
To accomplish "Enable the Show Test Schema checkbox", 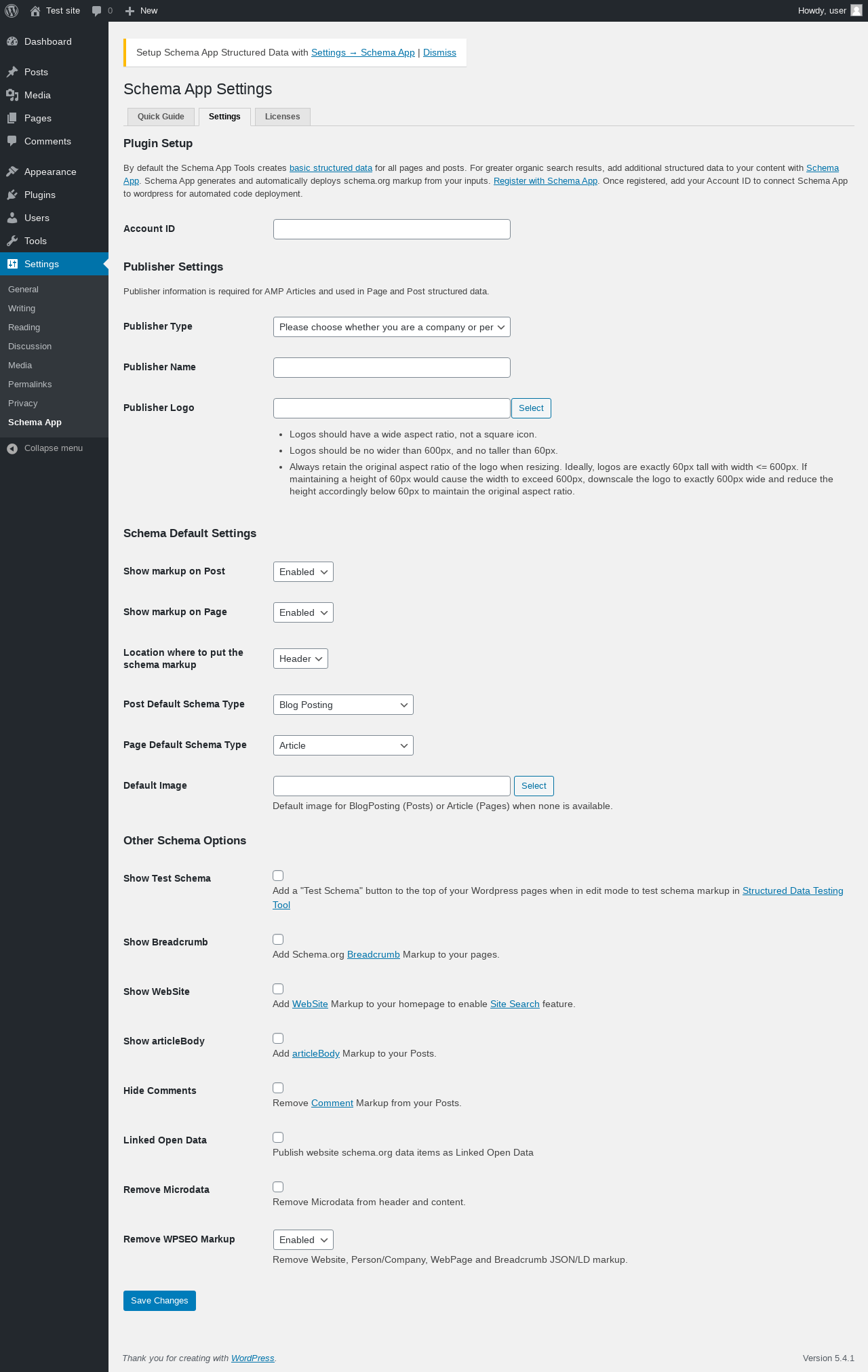I will [x=278, y=876].
